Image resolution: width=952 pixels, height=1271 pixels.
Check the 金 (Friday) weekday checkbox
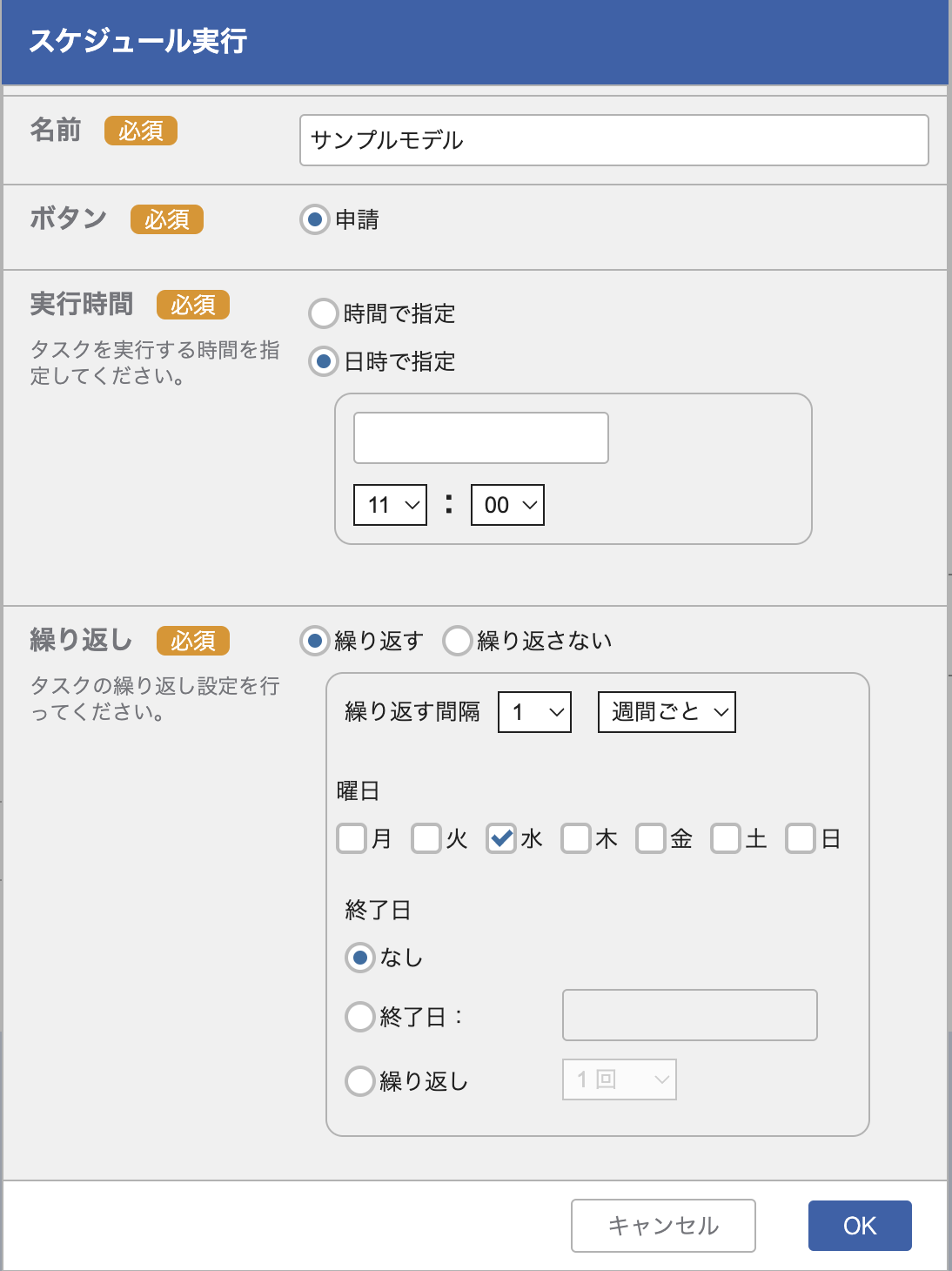(650, 838)
